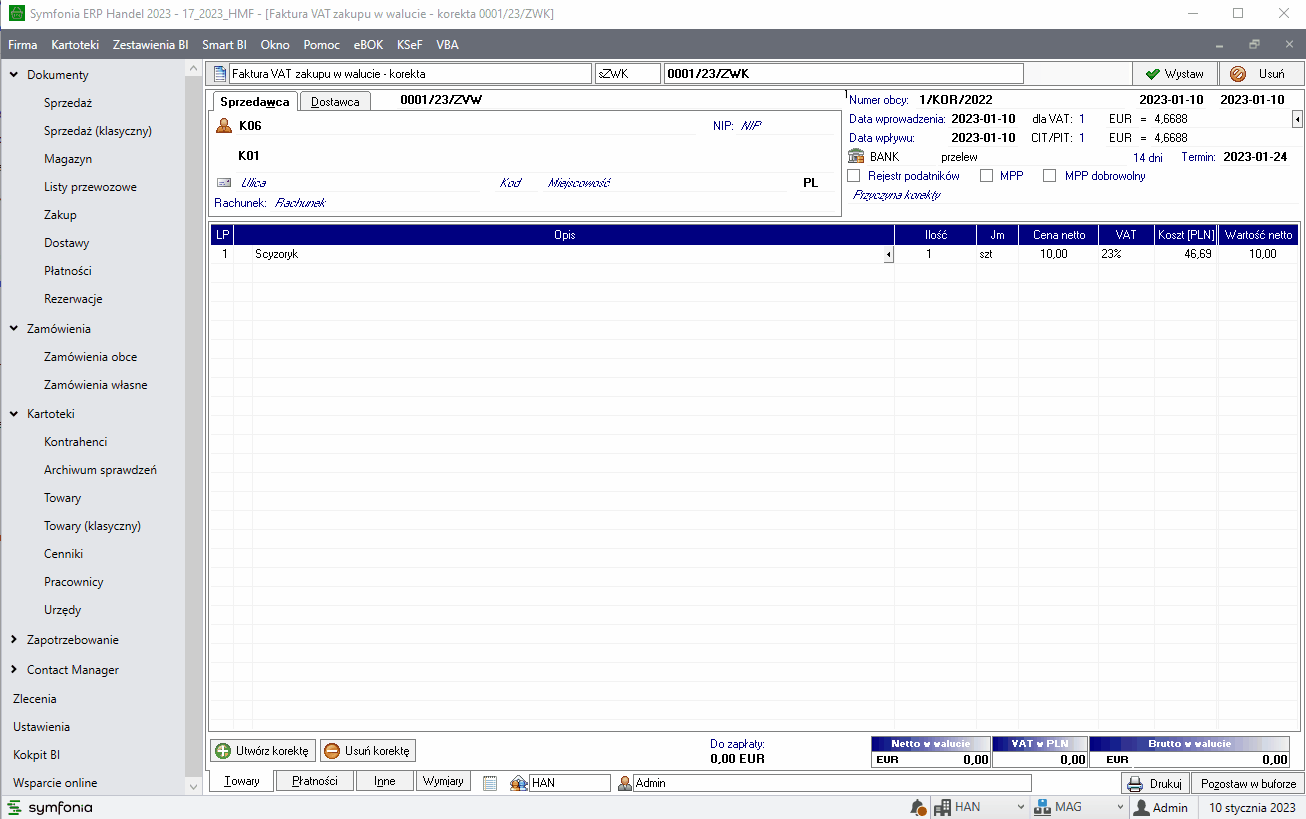Click the notification bell icon in the status bar
This screenshot has width=1306, height=819.
pos(917,807)
